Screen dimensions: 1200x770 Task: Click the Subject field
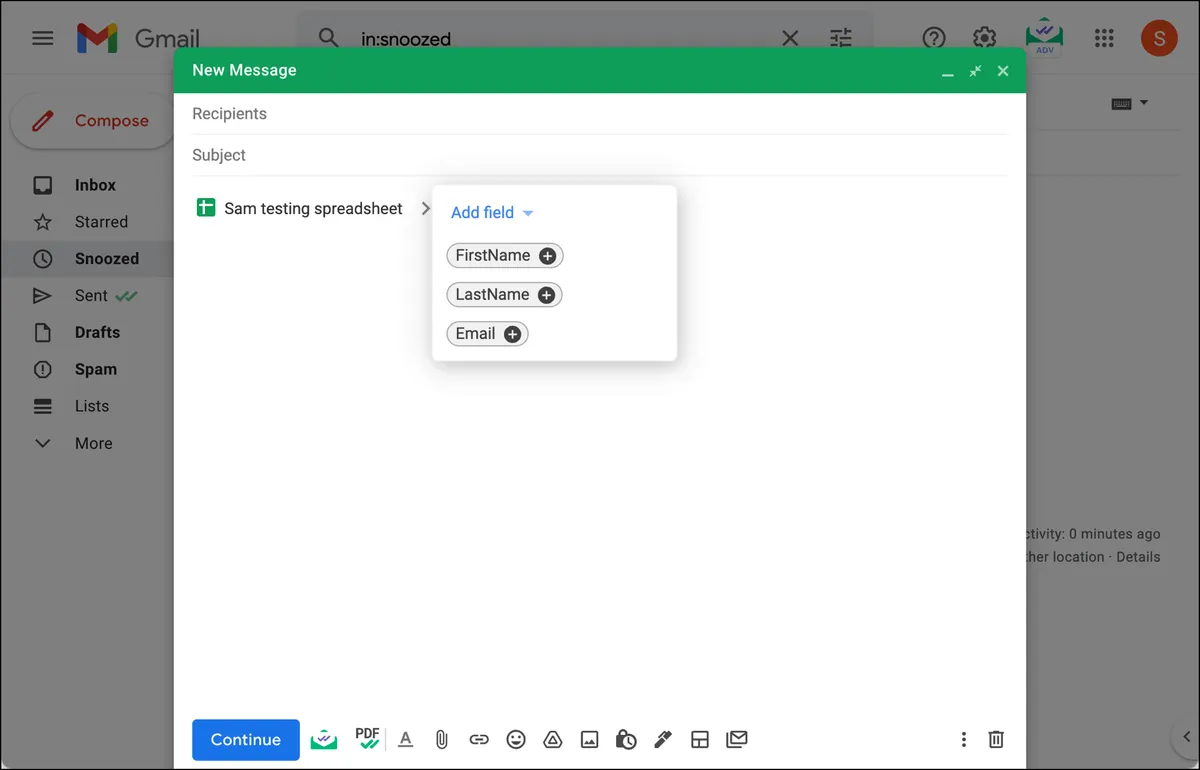tap(599, 155)
